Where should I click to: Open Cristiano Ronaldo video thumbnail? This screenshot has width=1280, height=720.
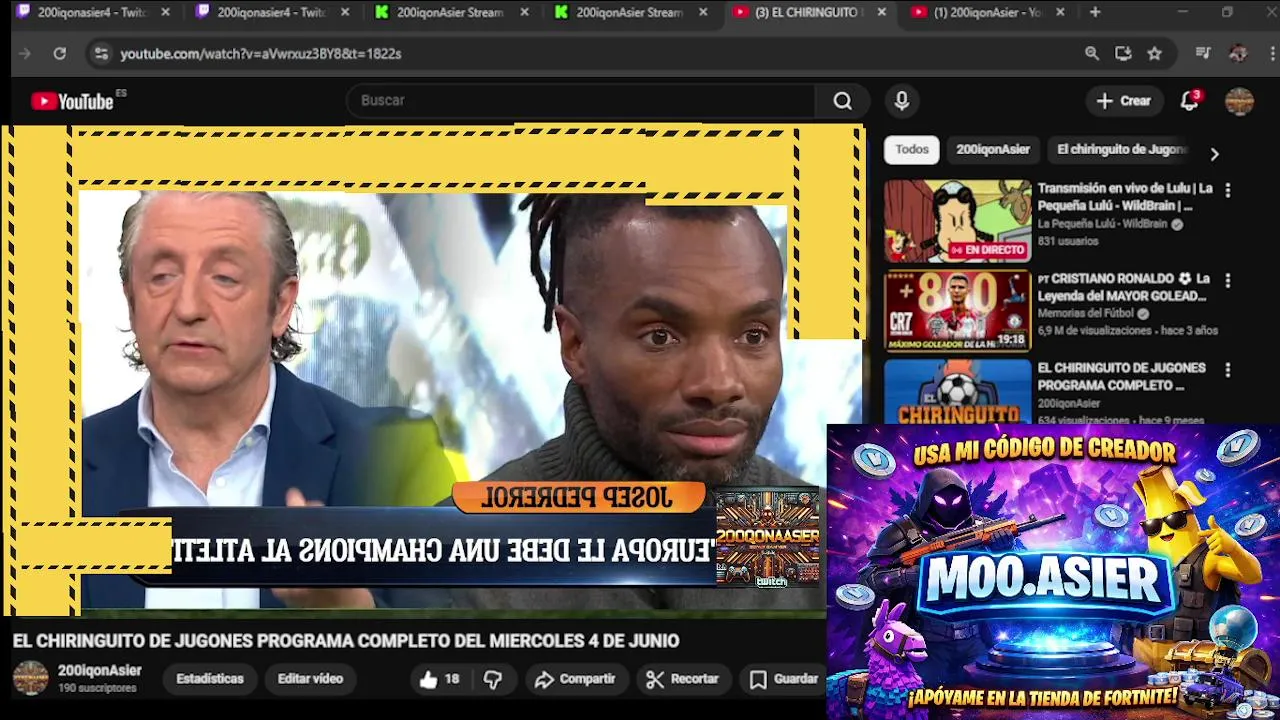click(957, 311)
